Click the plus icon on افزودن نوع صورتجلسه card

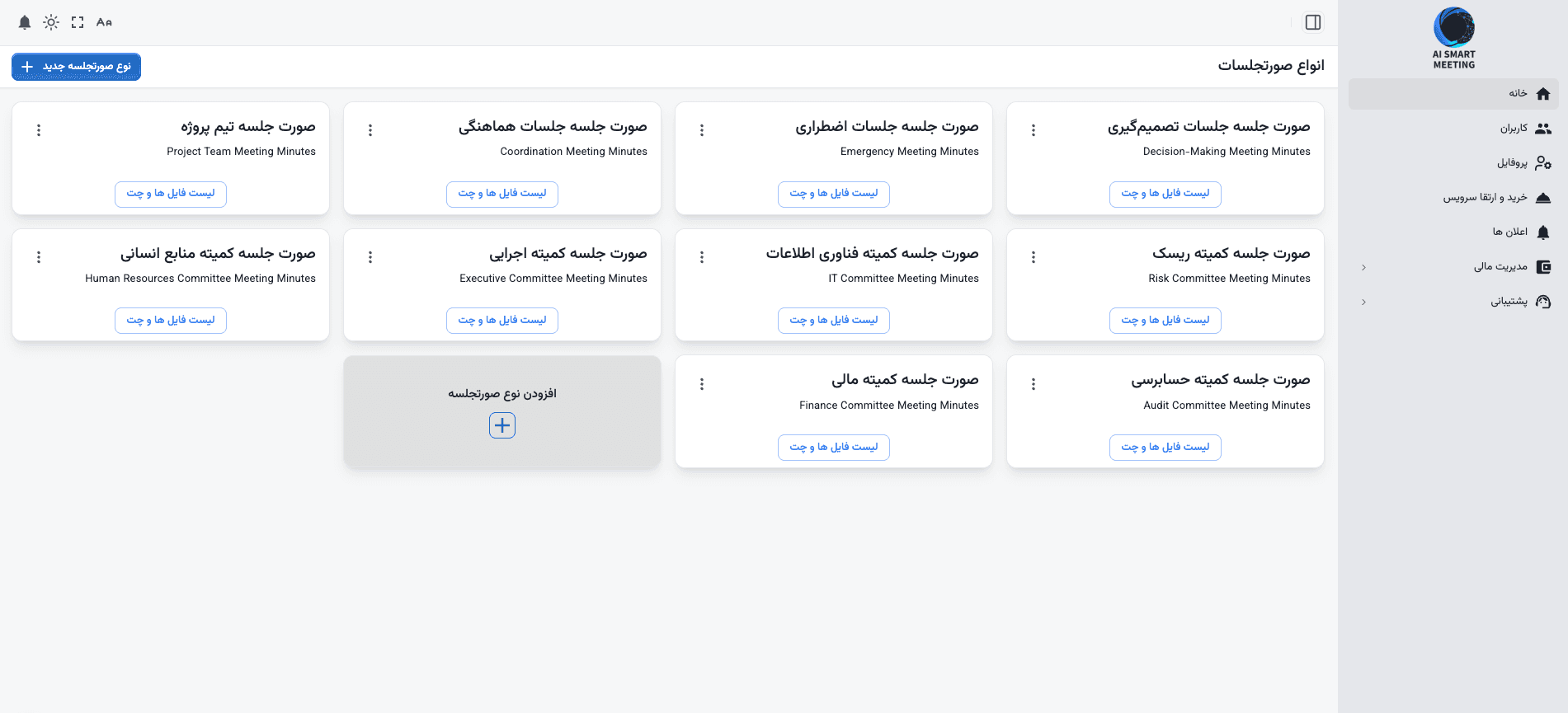pos(501,425)
